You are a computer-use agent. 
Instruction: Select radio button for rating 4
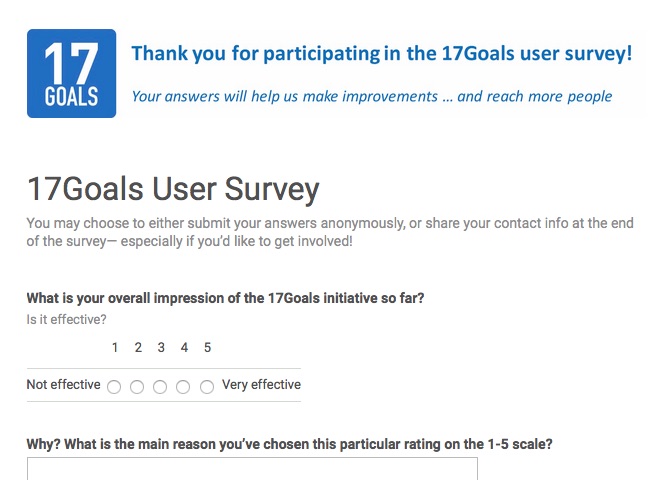point(183,387)
